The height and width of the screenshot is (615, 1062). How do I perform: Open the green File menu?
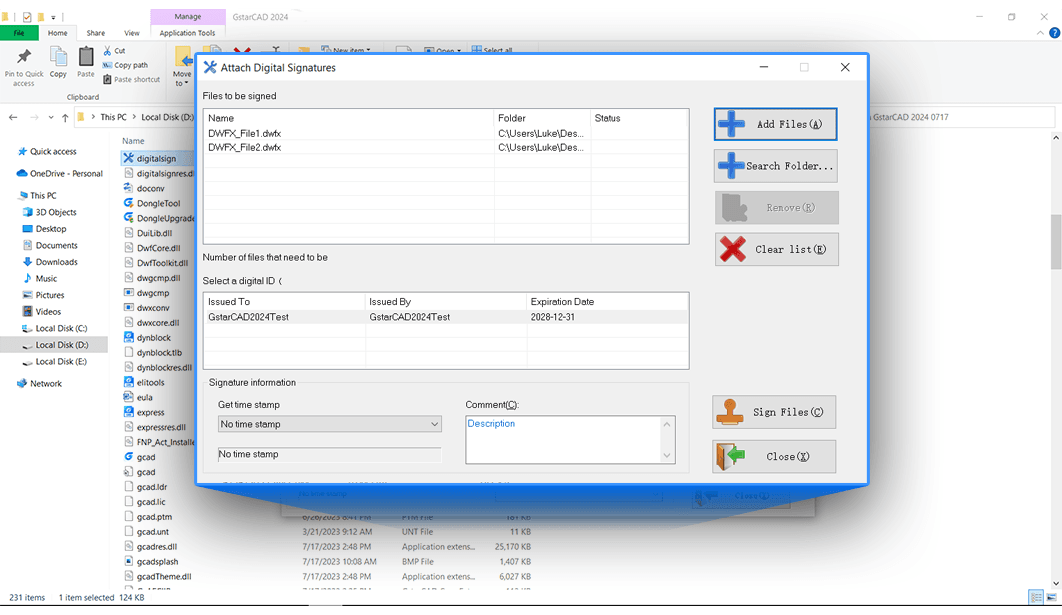coord(19,33)
